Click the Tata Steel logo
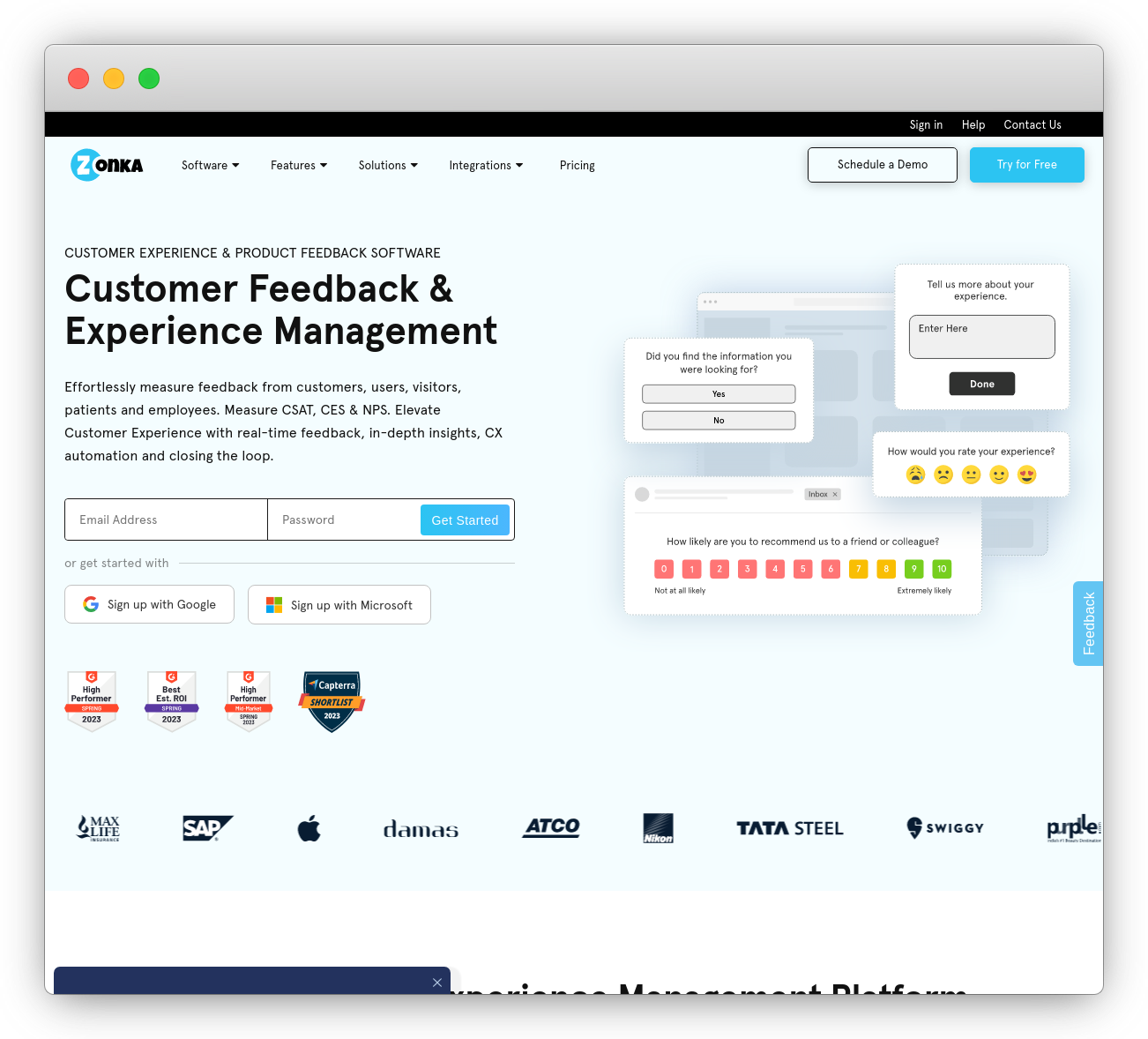The height and width of the screenshot is (1039, 1148). click(790, 828)
